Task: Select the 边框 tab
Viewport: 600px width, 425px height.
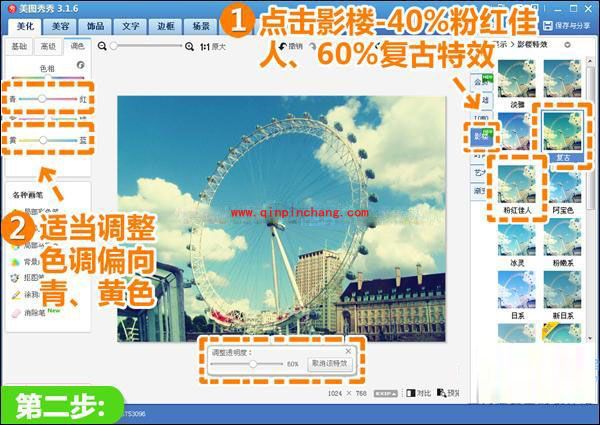Action: coord(166,26)
